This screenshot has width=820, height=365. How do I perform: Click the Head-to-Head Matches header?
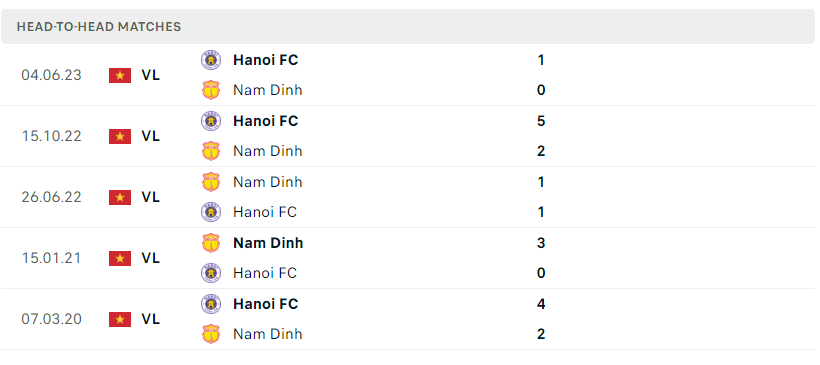pyautogui.click(x=99, y=27)
